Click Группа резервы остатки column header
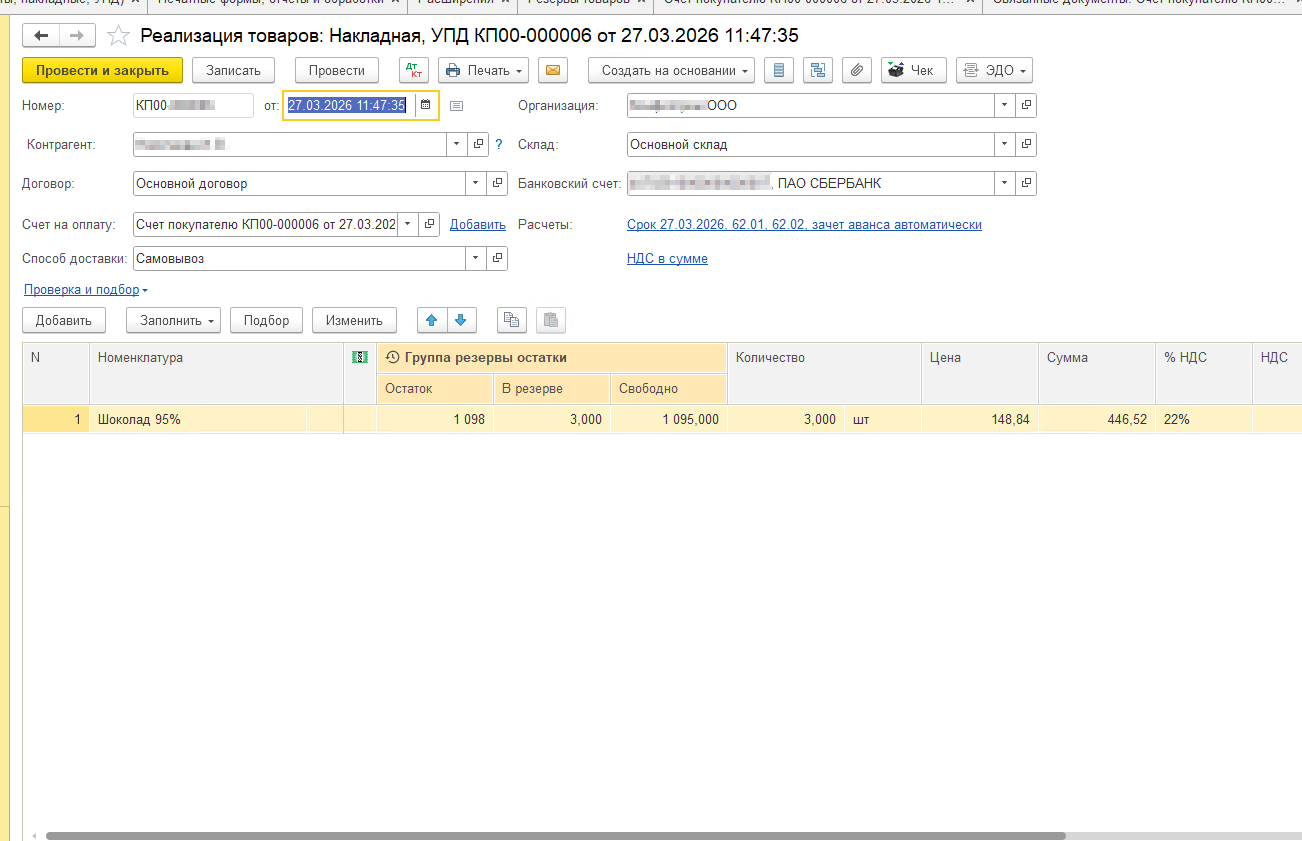Viewport: 1302px width, 841px height. [552, 358]
